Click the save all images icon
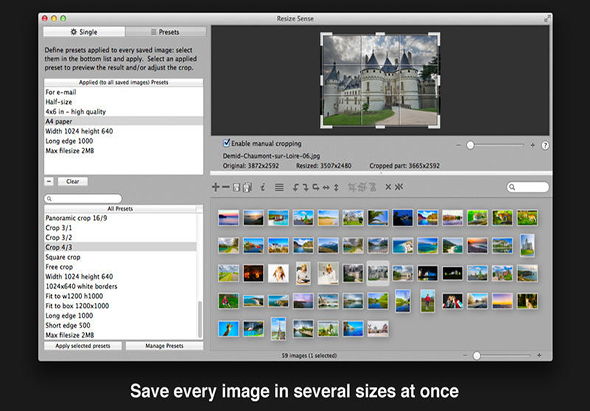590x411 pixels. 247,187
